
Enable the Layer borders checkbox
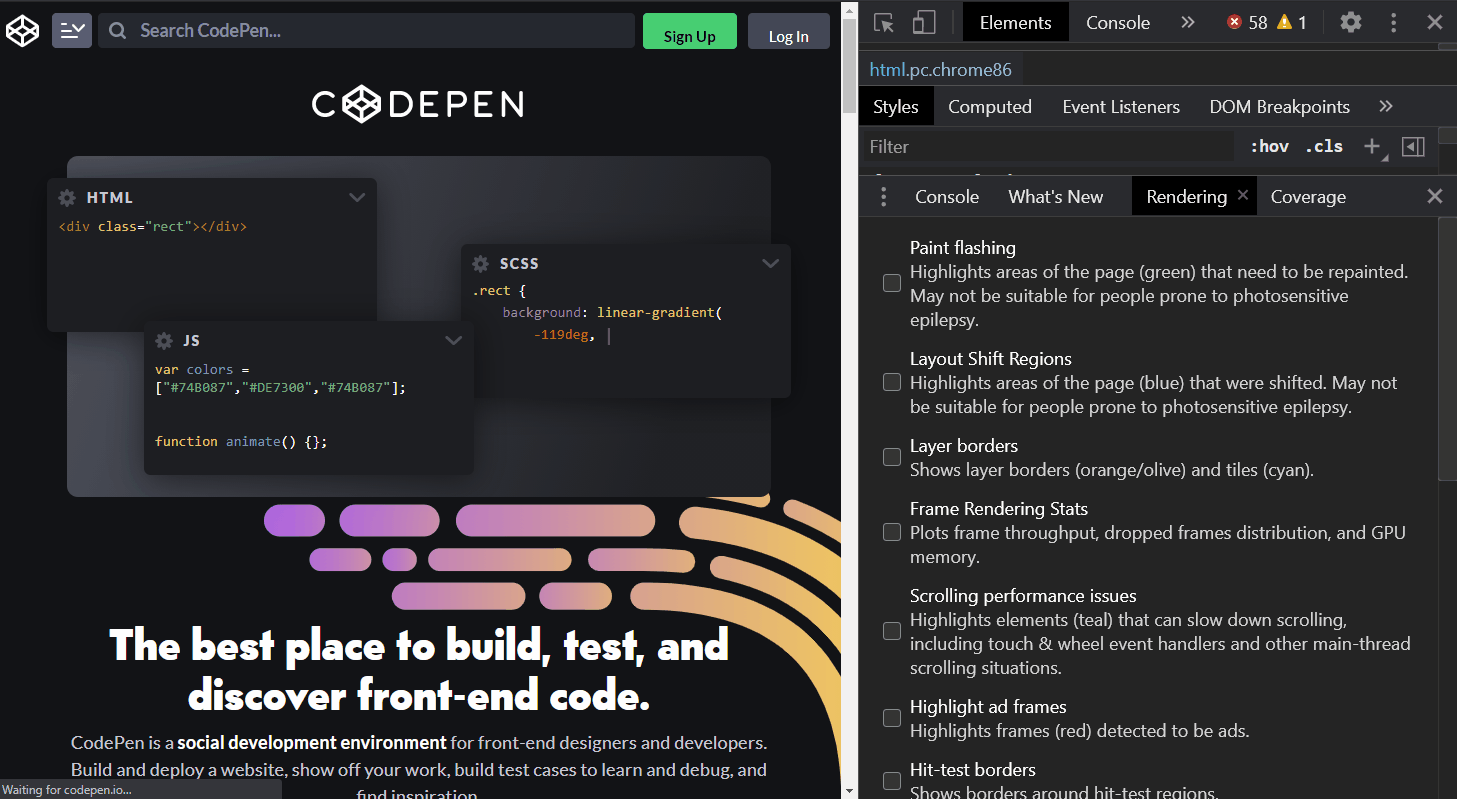tap(892, 457)
